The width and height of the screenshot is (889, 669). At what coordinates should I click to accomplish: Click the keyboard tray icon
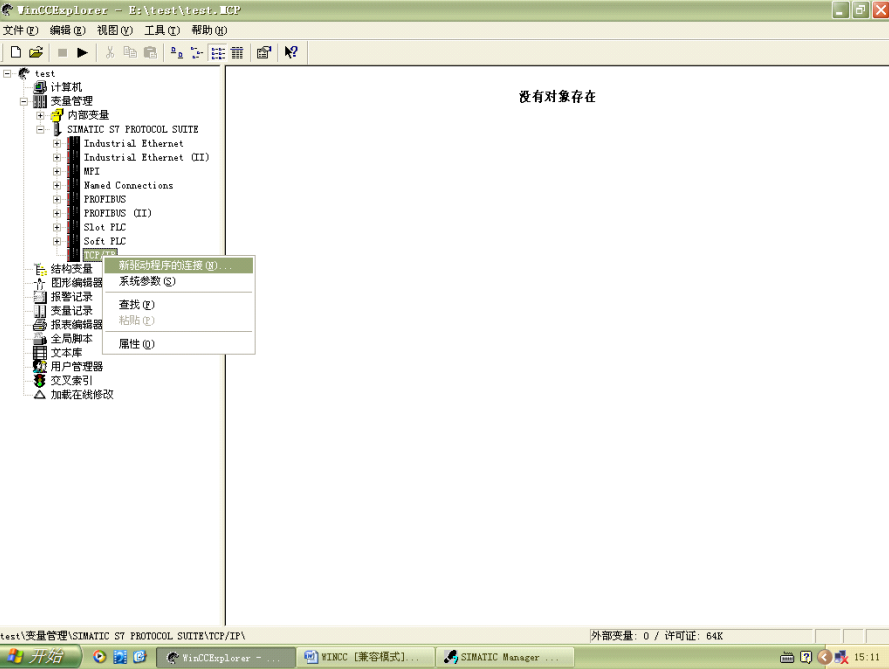point(787,658)
